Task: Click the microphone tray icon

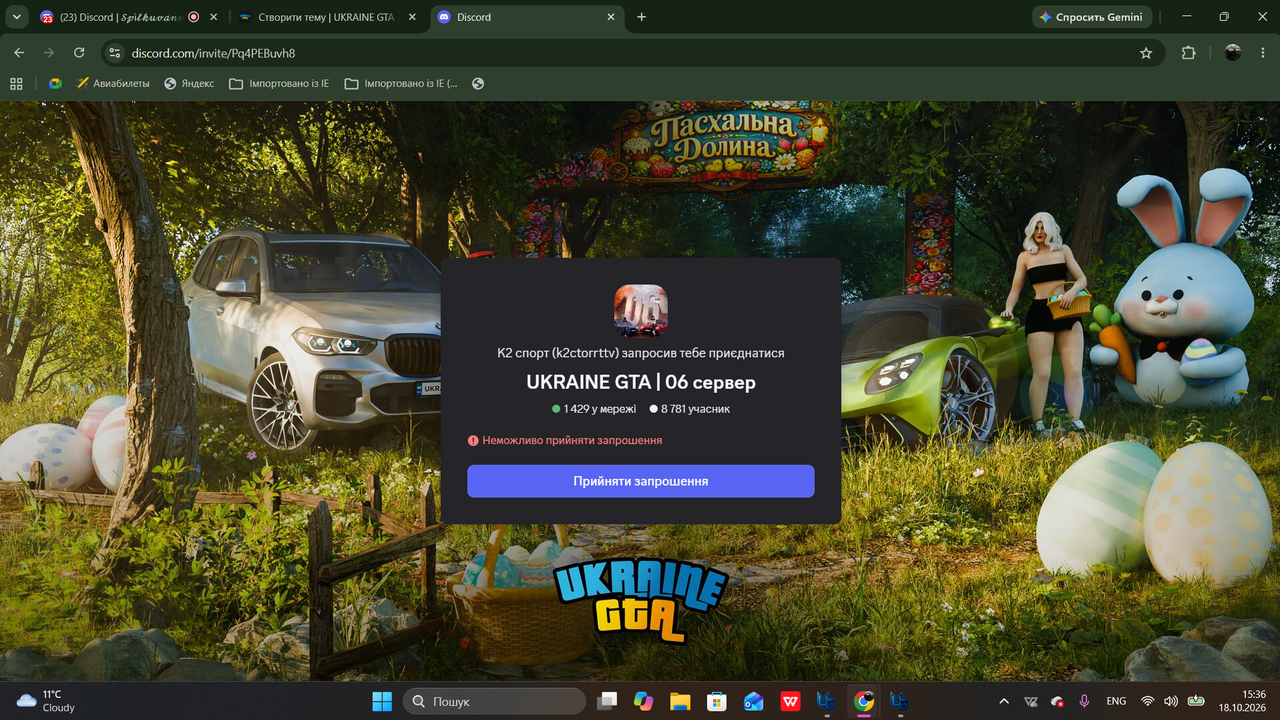Action: [x=1084, y=701]
